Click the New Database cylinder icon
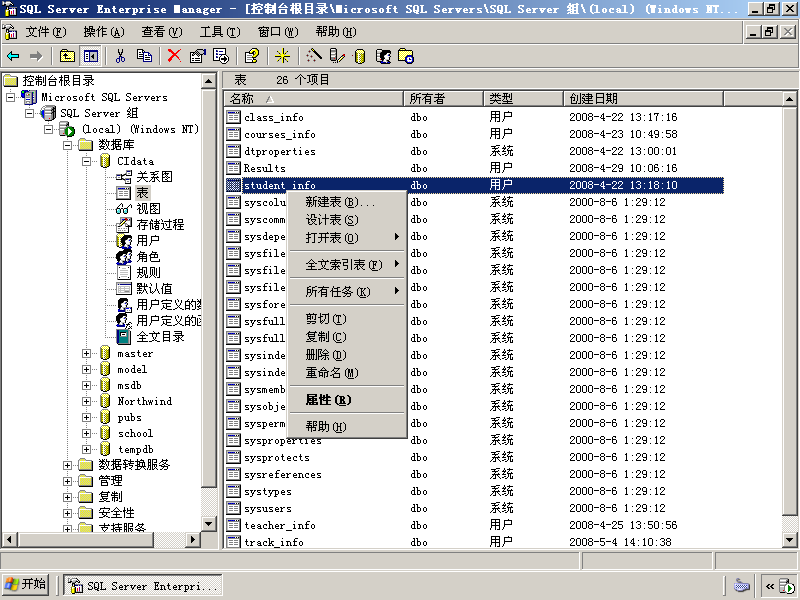This screenshot has height=600, width=800. [x=360, y=56]
